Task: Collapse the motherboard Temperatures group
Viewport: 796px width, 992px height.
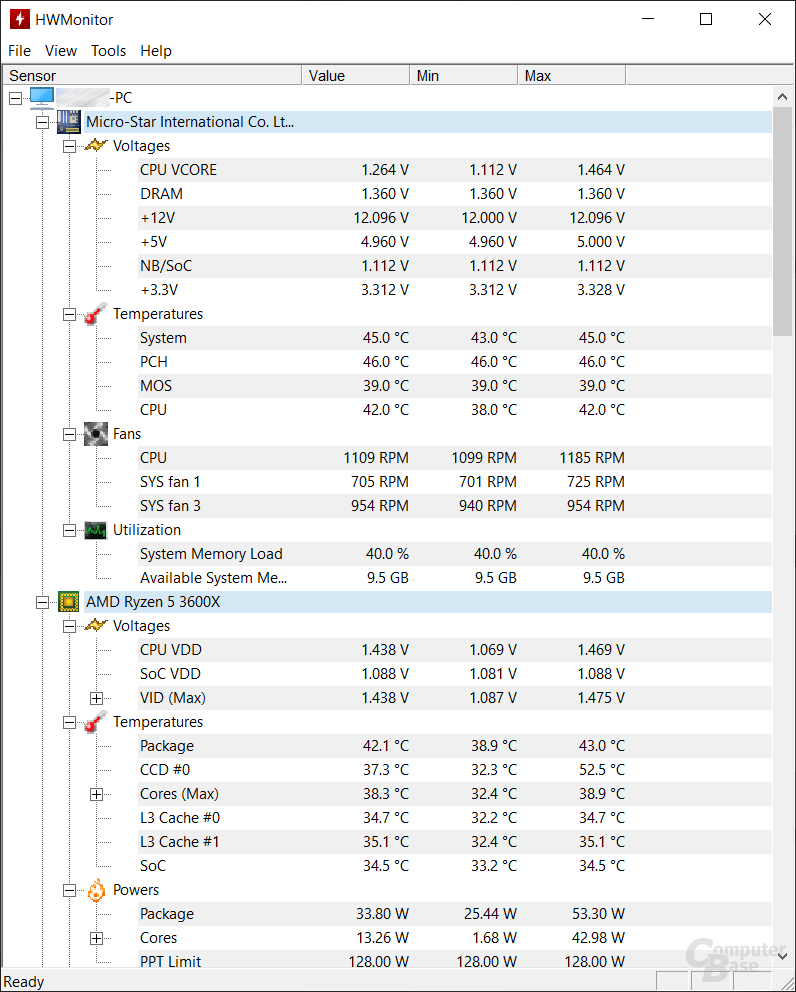Action: tap(69, 314)
